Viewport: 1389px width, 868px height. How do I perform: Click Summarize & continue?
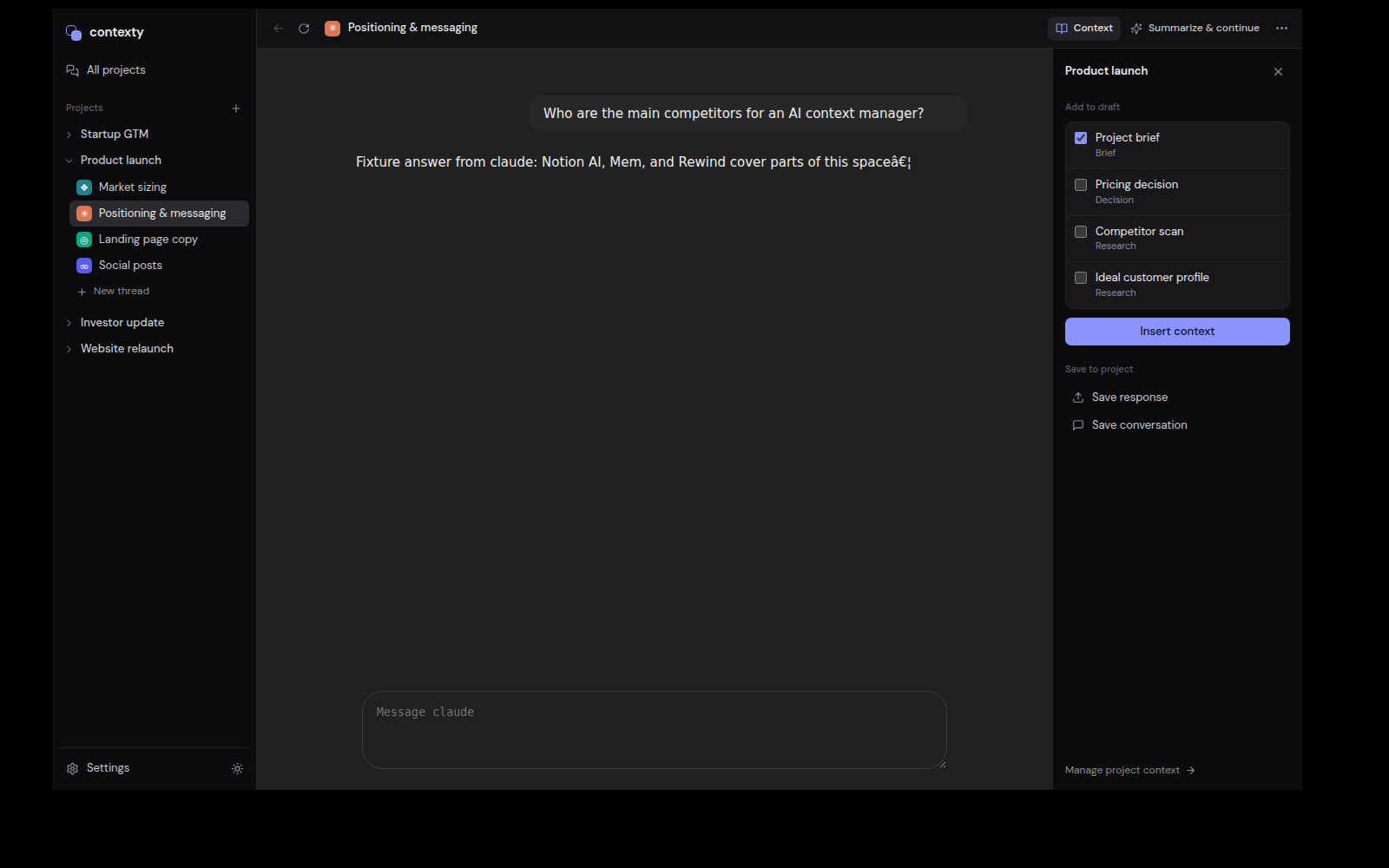coord(1195,29)
